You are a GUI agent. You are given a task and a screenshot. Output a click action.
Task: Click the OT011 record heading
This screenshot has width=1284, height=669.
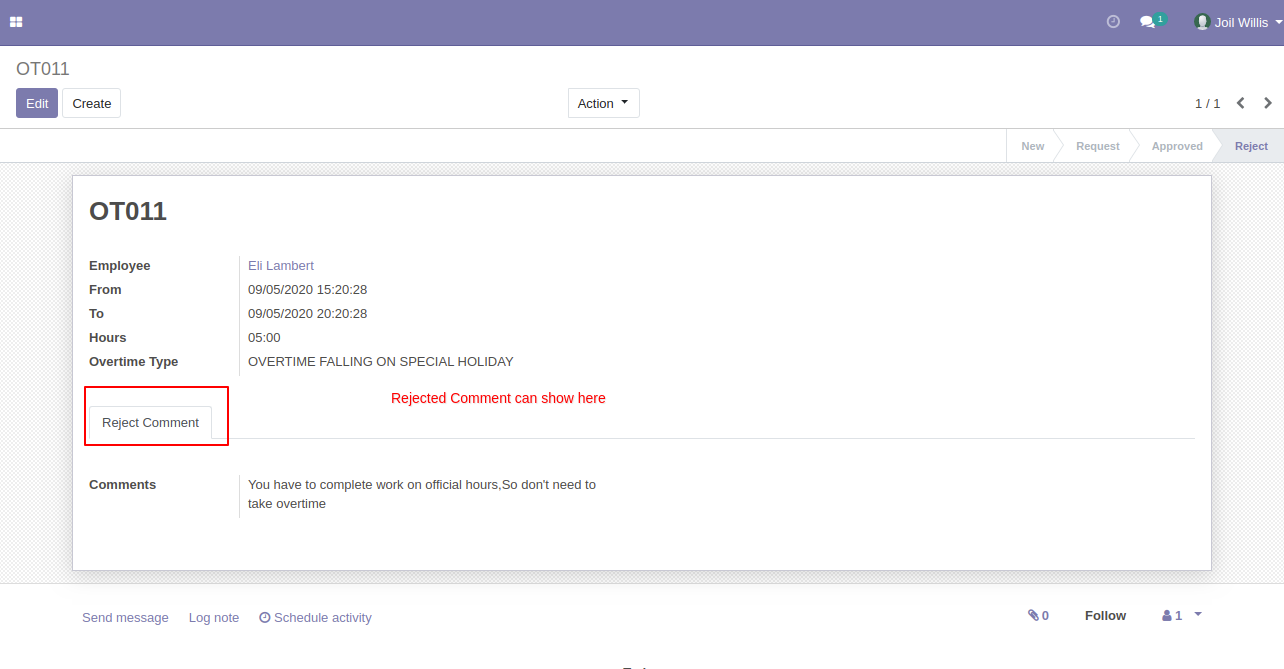(128, 211)
